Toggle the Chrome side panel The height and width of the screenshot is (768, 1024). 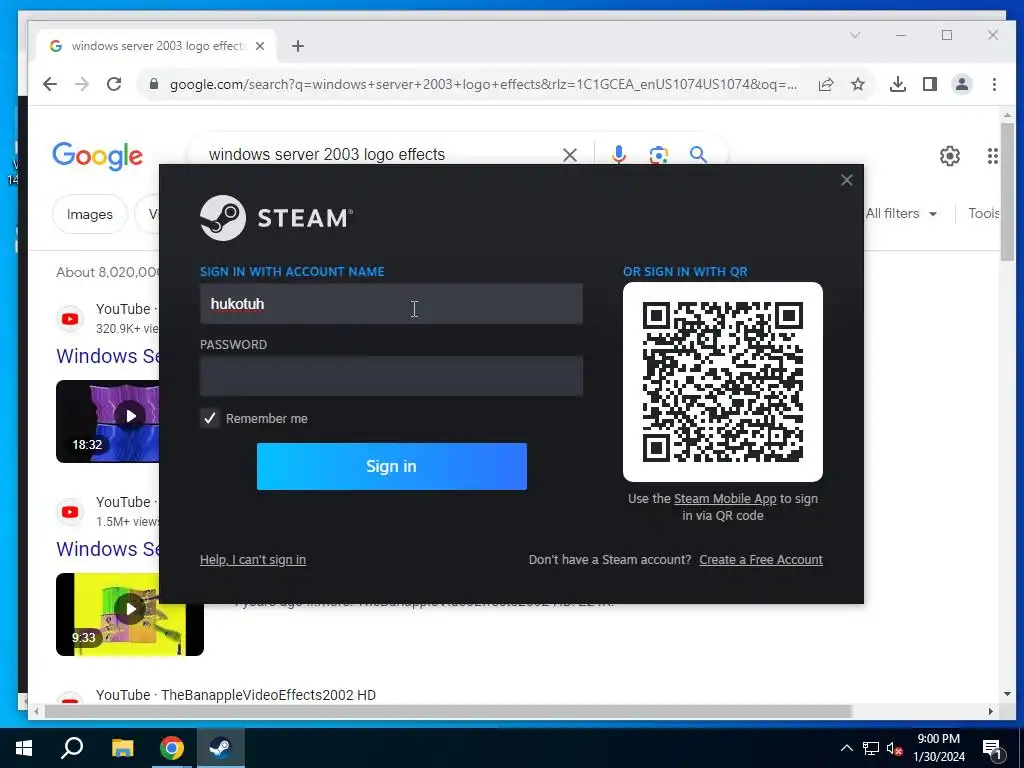(x=930, y=84)
